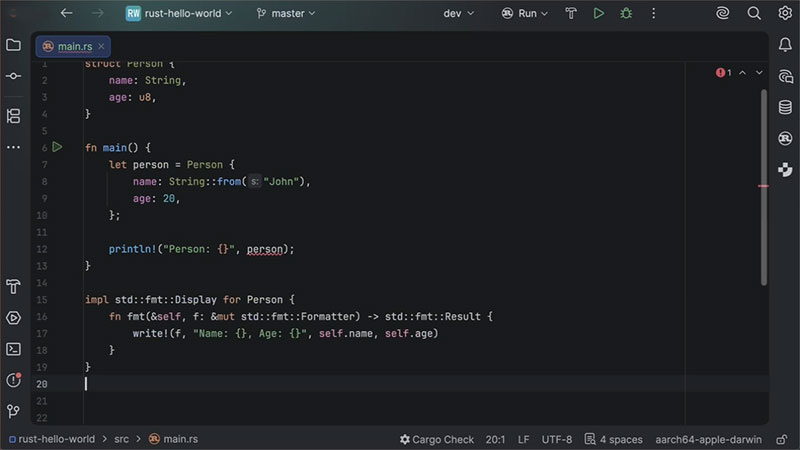Open the Database tool window
The width and height of the screenshot is (800, 450).
[786, 105]
